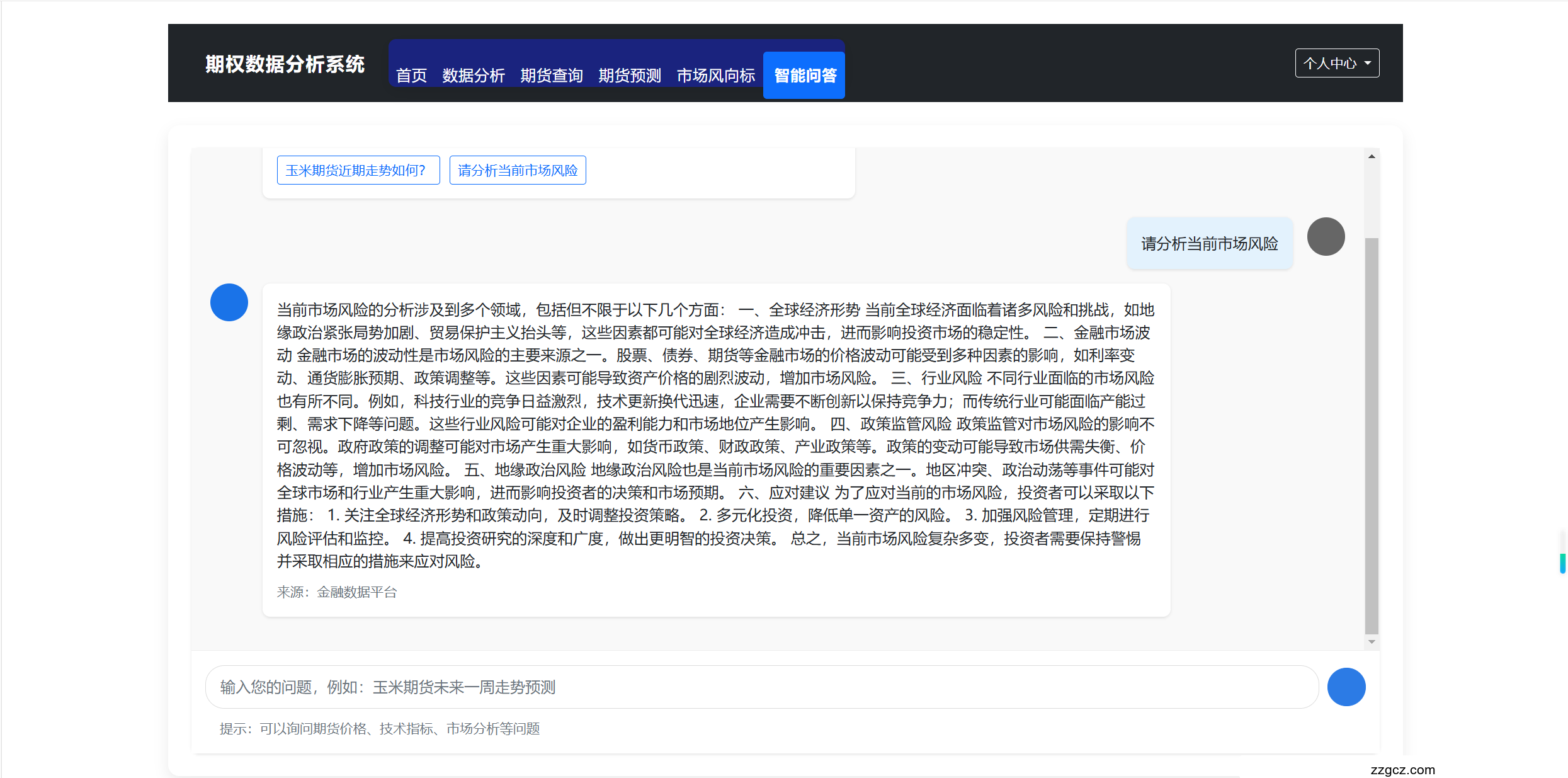The height and width of the screenshot is (778, 1568).
Task: Click the 金融数据平台 source label
Action: pos(356,592)
